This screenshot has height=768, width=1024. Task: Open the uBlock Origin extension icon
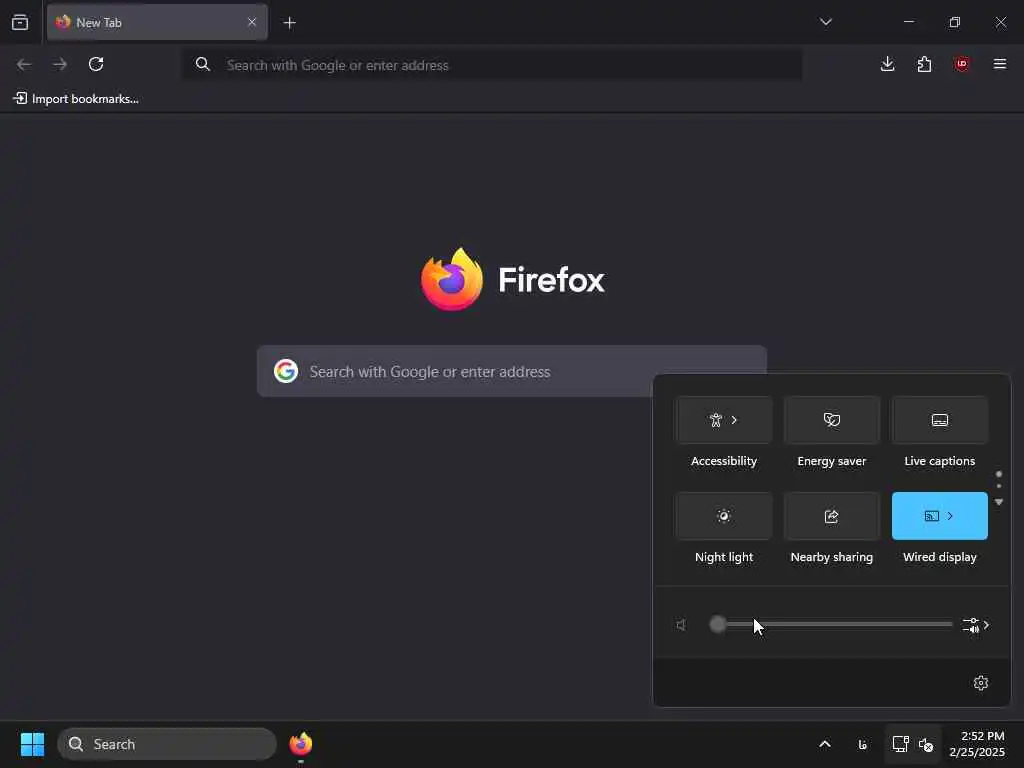point(961,64)
